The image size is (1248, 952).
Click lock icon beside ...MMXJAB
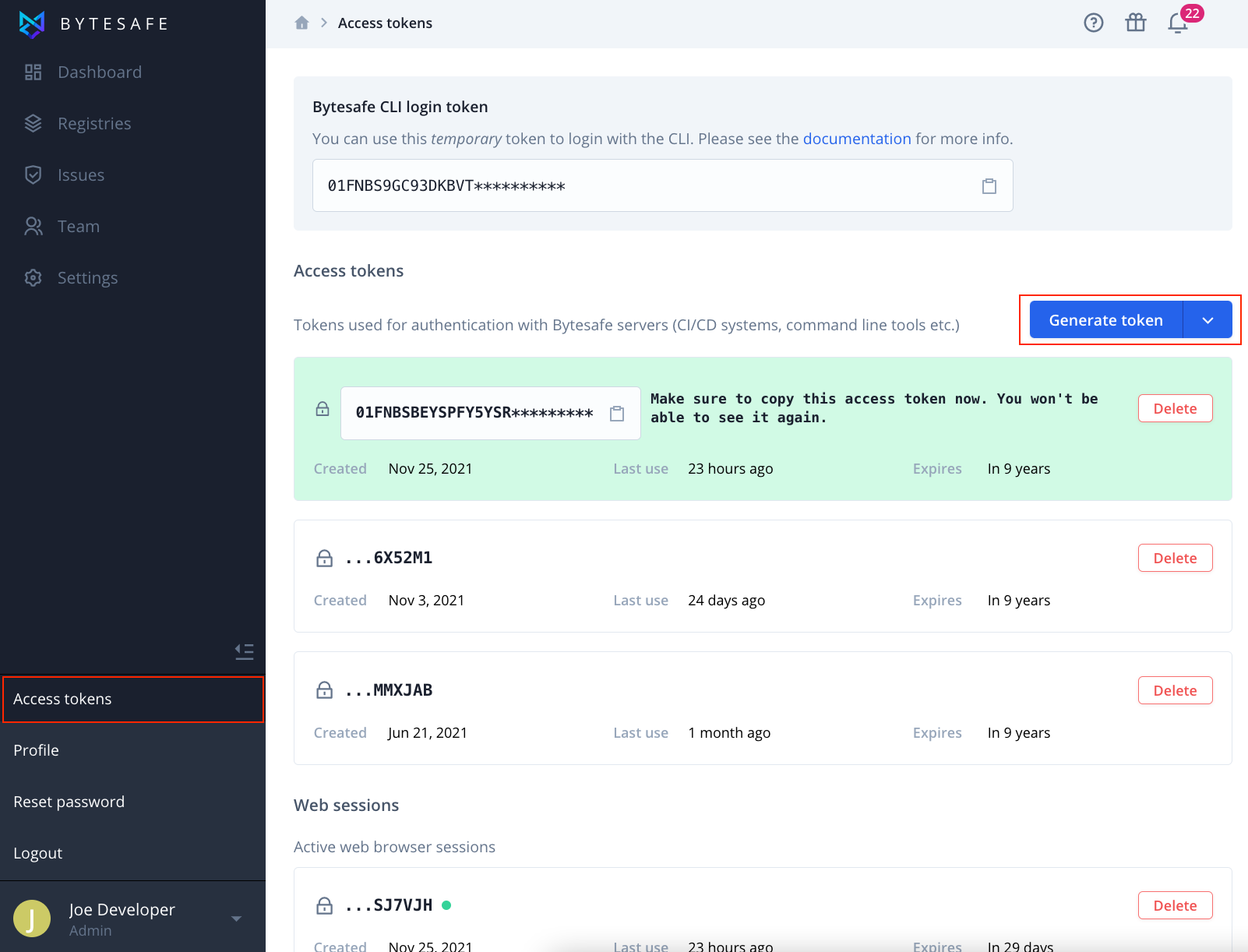point(324,690)
